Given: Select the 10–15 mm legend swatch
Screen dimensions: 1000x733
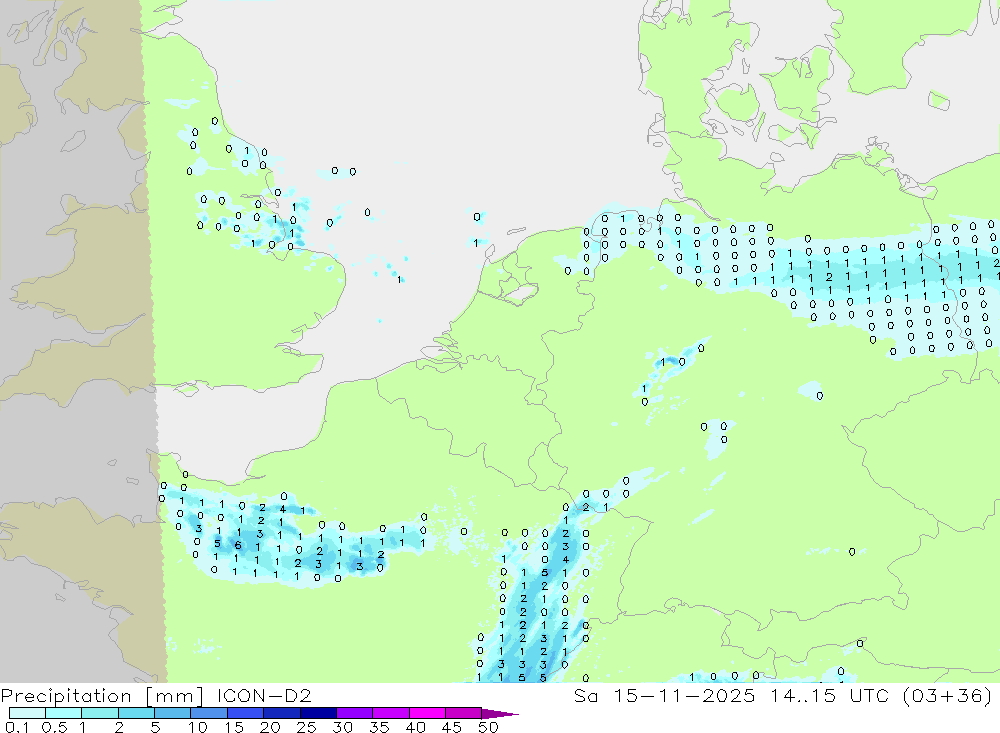Looking at the screenshot, I should tap(209, 713).
